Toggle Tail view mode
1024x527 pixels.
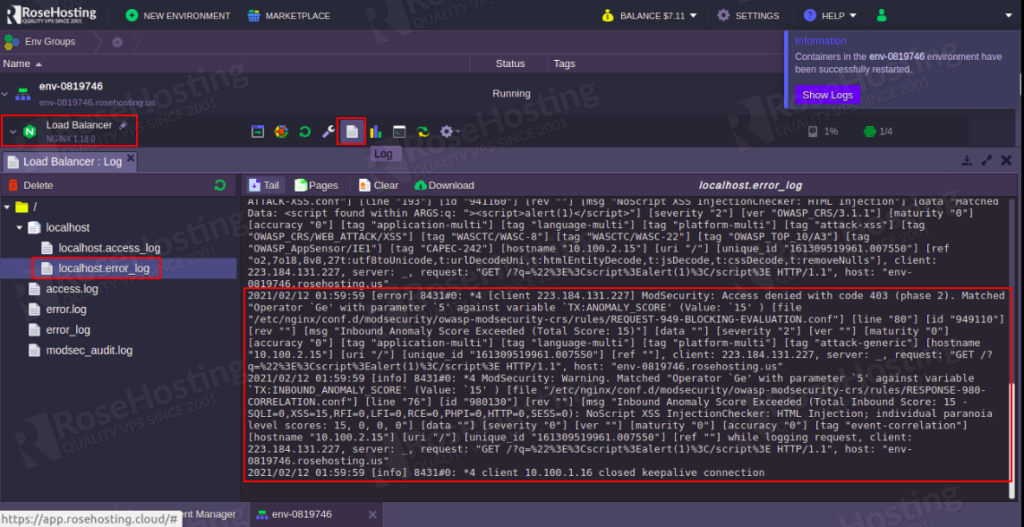click(x=264, y=185)
